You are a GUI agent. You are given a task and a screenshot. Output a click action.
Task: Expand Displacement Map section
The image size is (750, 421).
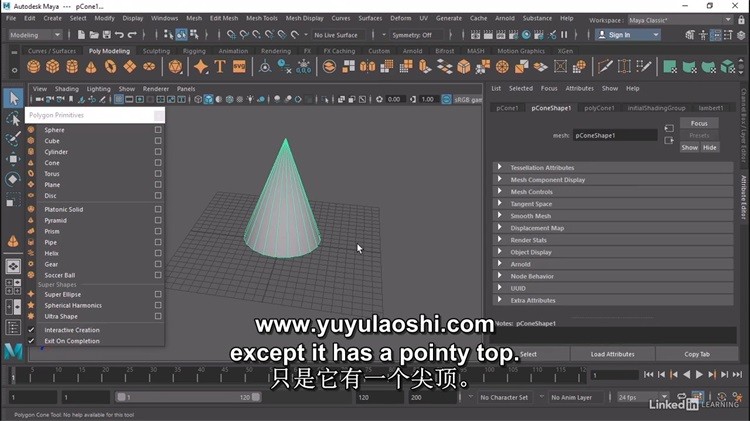click(499, 227)
